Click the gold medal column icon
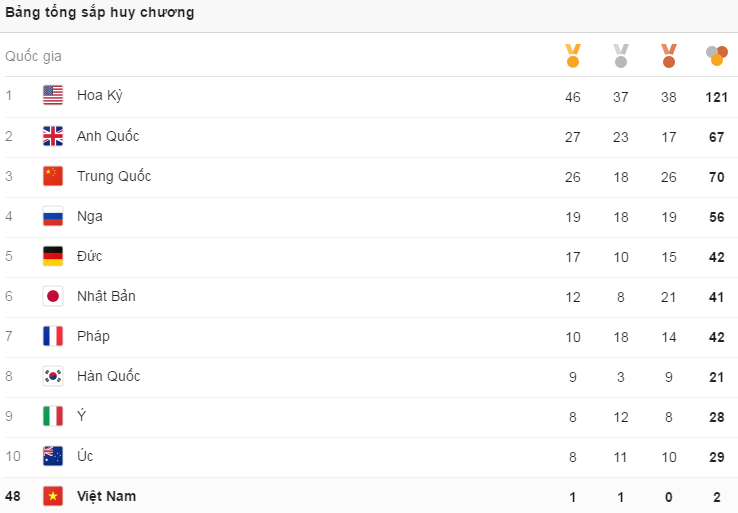 click(572, 56)
